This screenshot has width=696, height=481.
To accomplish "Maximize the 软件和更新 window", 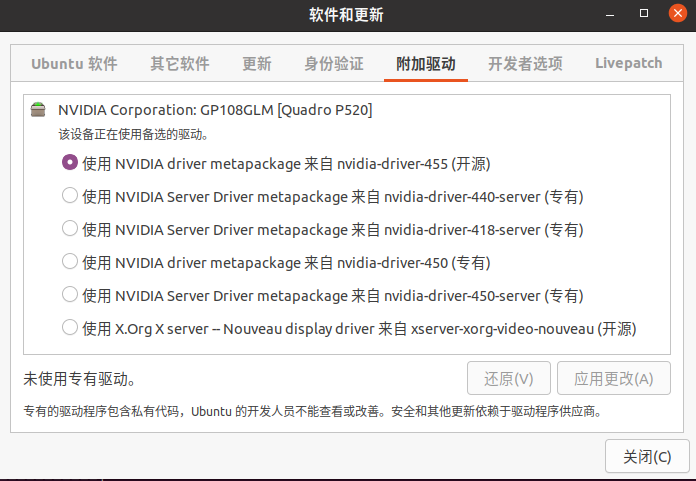I will coord(644,14).
